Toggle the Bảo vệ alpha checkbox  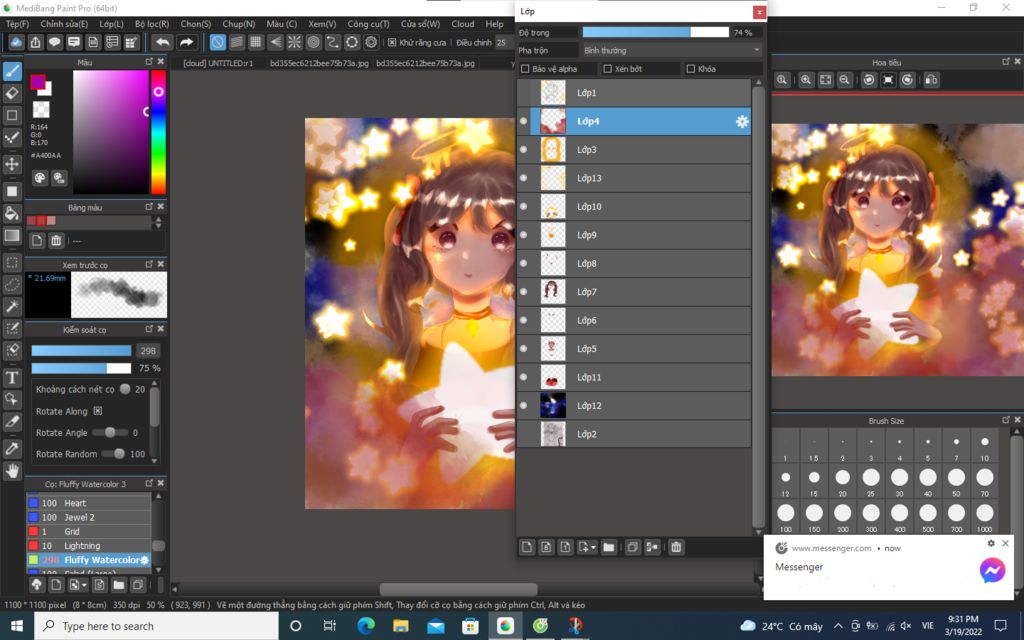click(x=525, y=69)
